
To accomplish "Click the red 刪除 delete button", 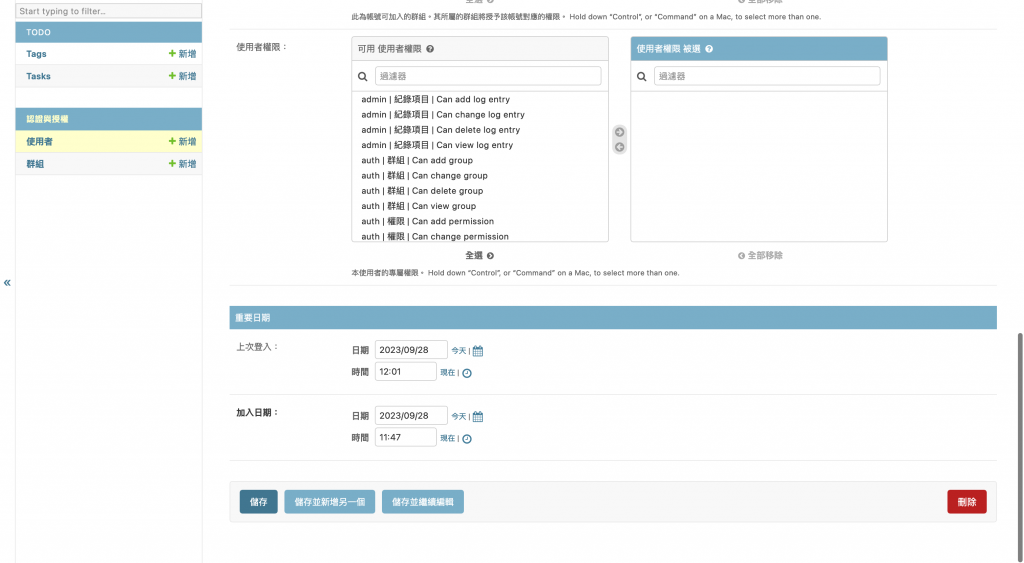I will (x=967, y=502).
